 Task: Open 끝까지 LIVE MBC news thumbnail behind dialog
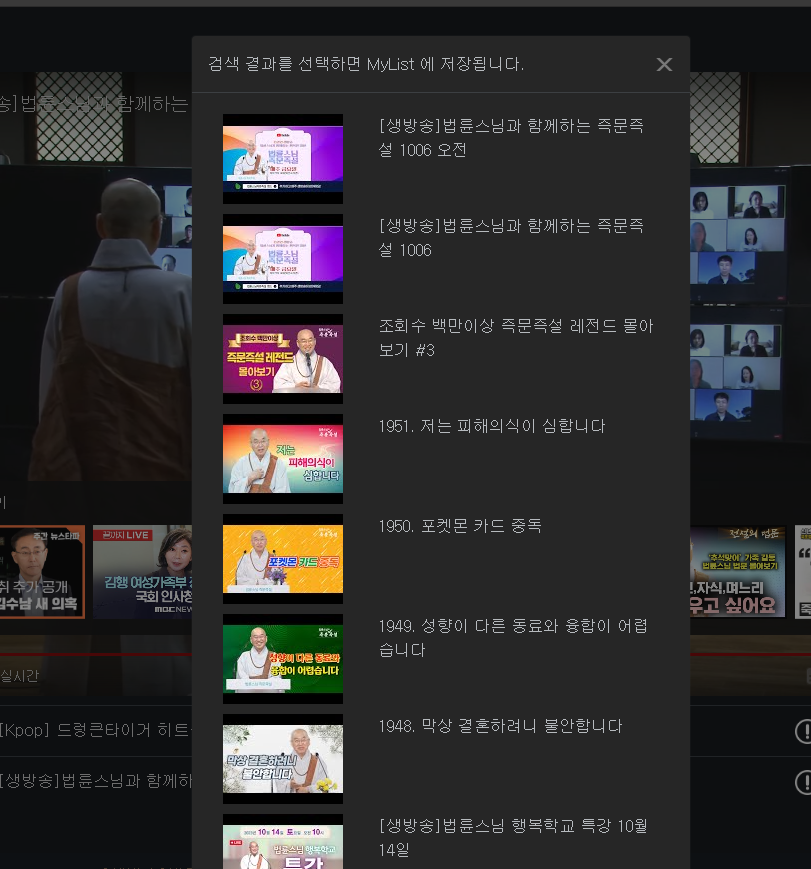point(142,571)
